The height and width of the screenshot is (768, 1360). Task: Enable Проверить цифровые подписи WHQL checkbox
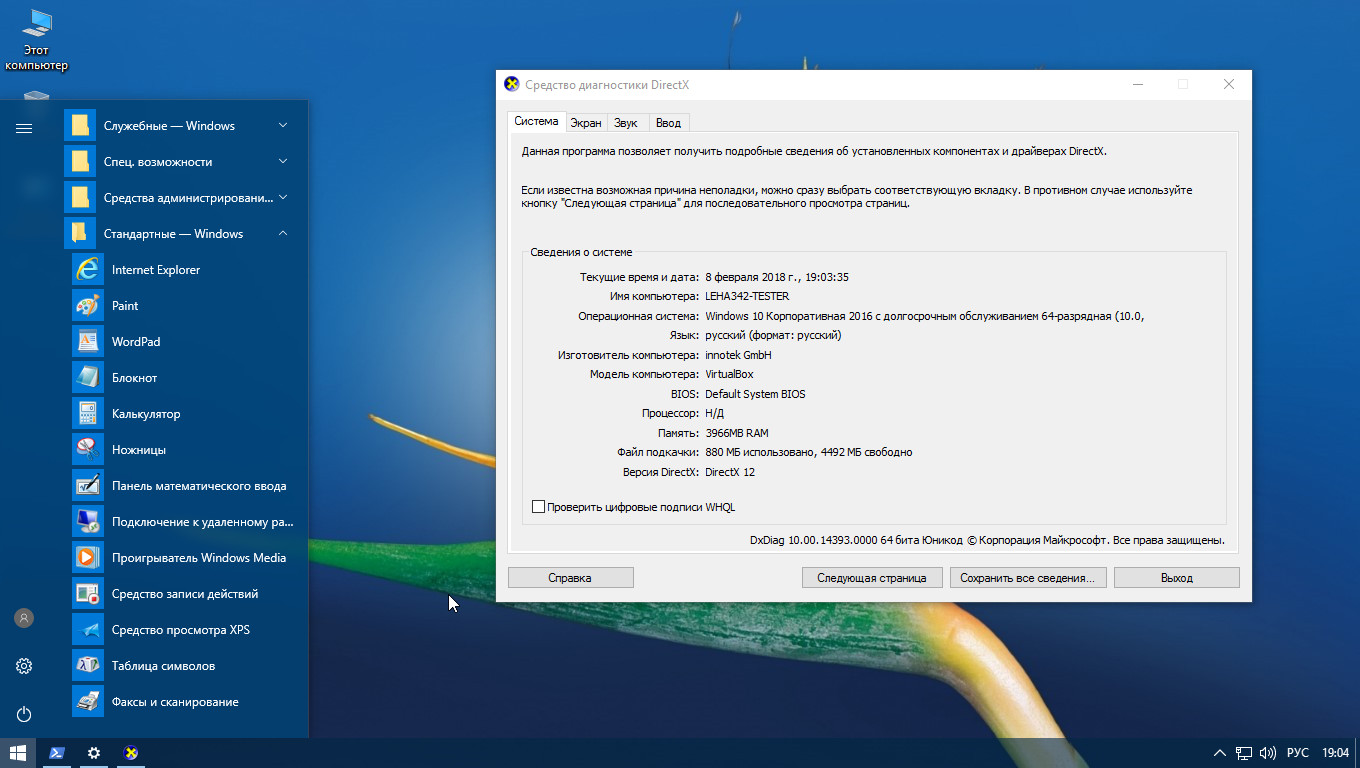tap(538, 507)
